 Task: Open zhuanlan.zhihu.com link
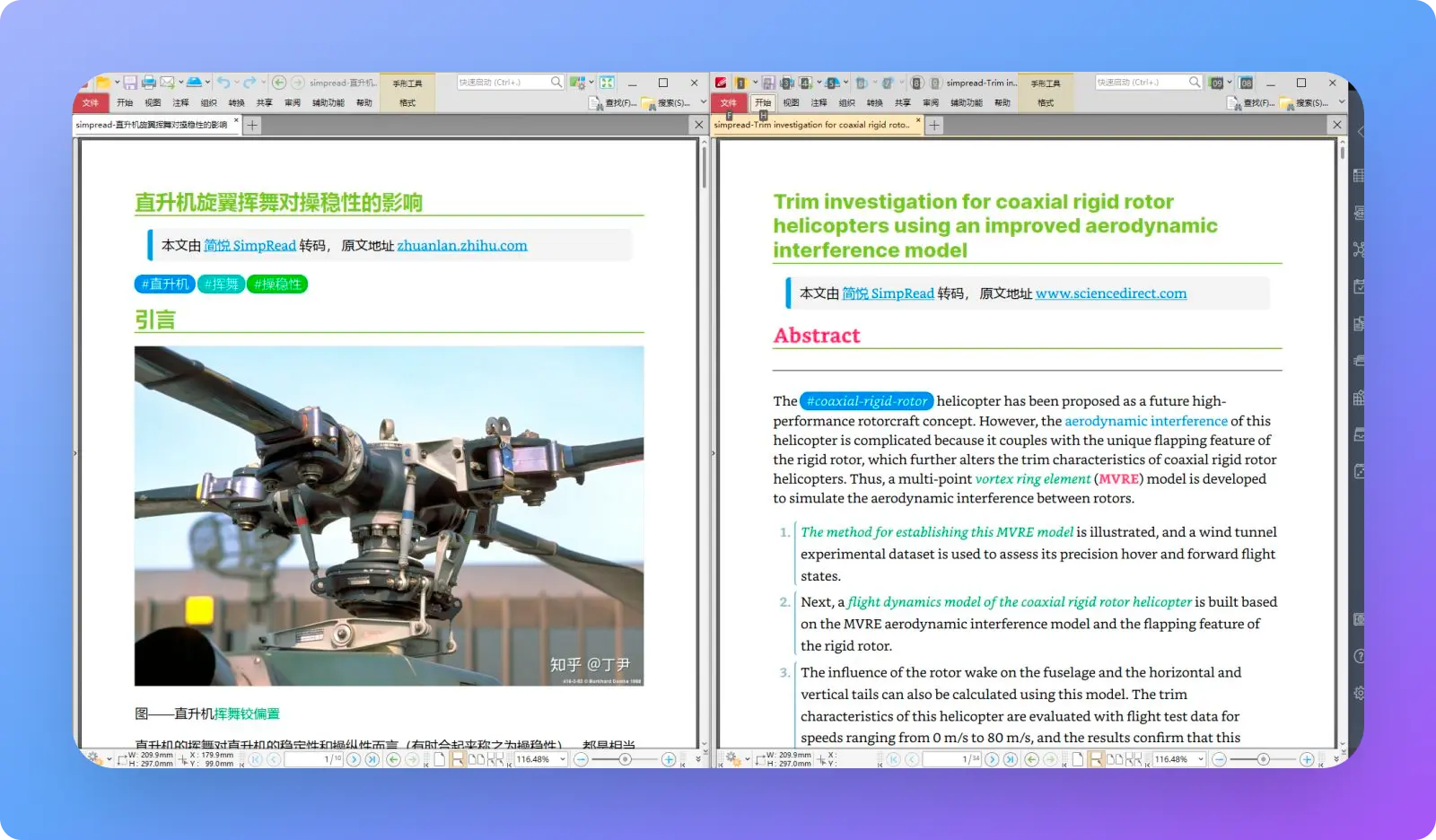(x=462, y=245)
